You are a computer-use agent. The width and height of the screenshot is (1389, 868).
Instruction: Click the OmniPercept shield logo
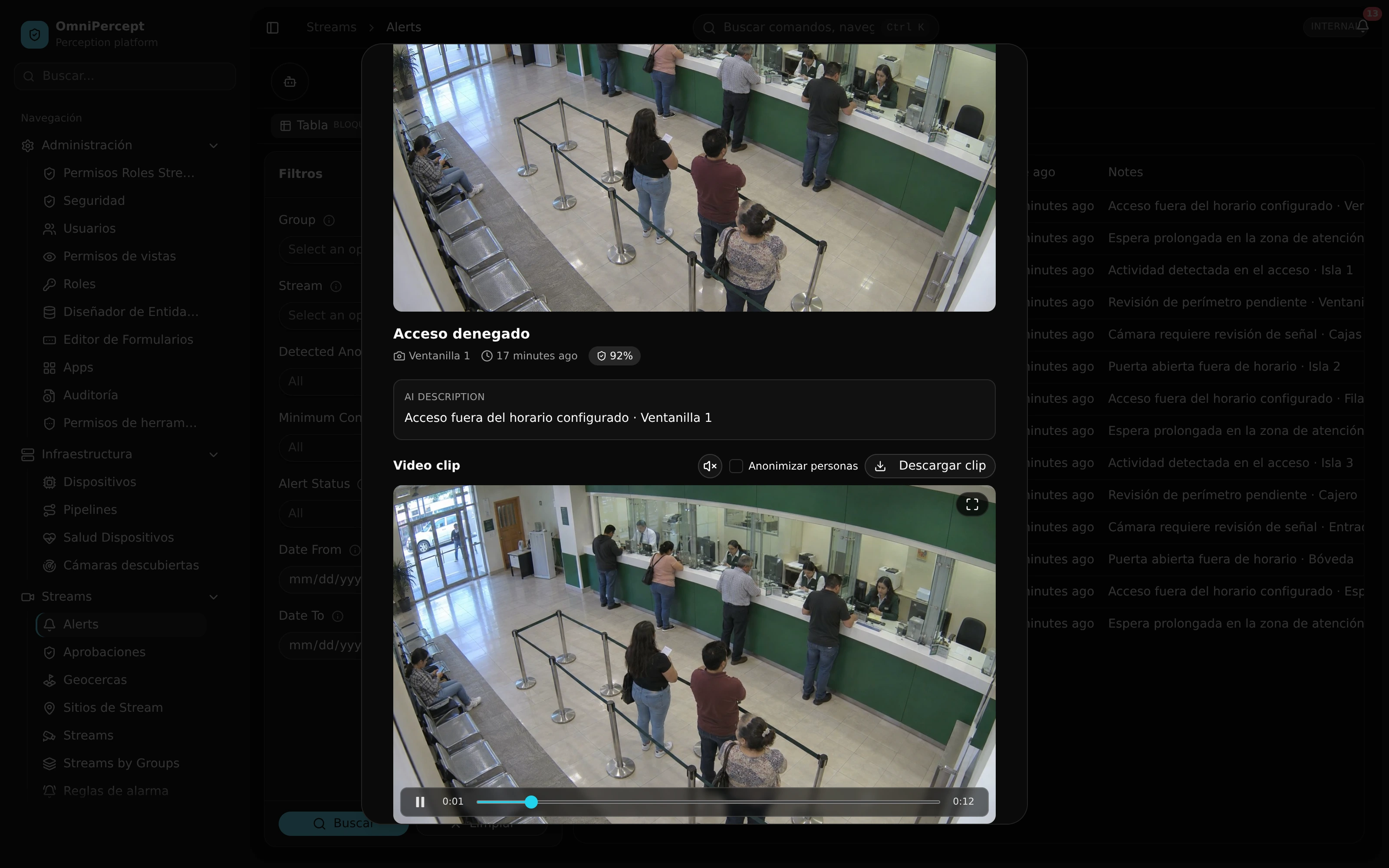(x=34, y=34)
